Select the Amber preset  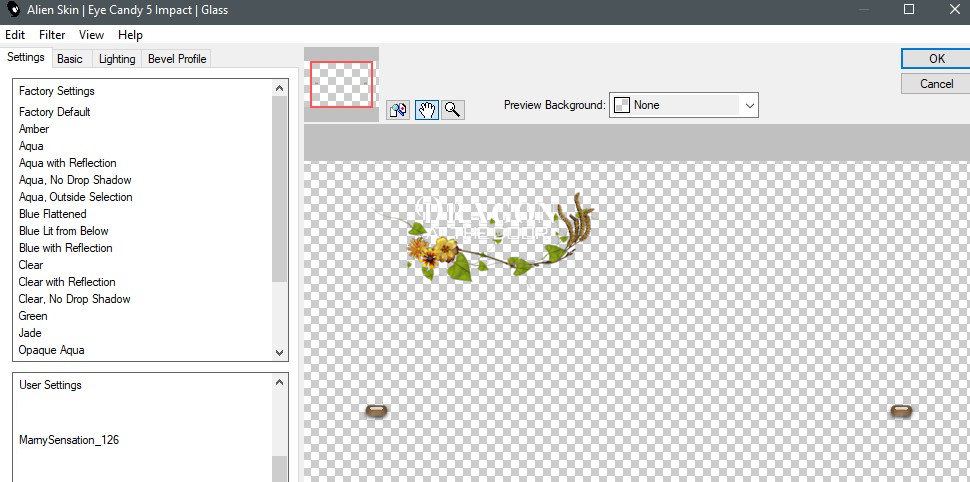(x=34, y=129)
